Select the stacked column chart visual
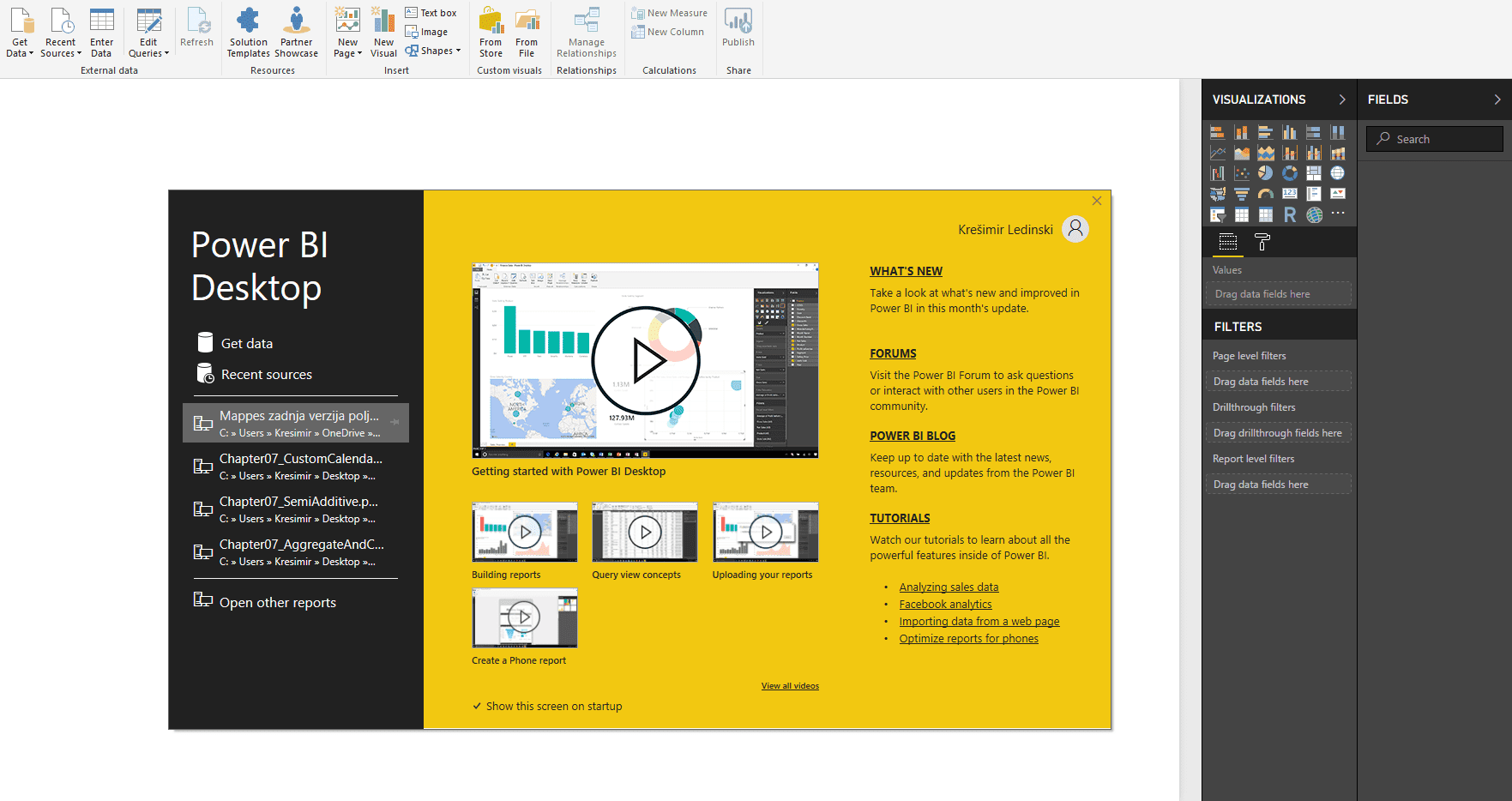Viewport: 1512px width, 801px height. pos(1241,132)
